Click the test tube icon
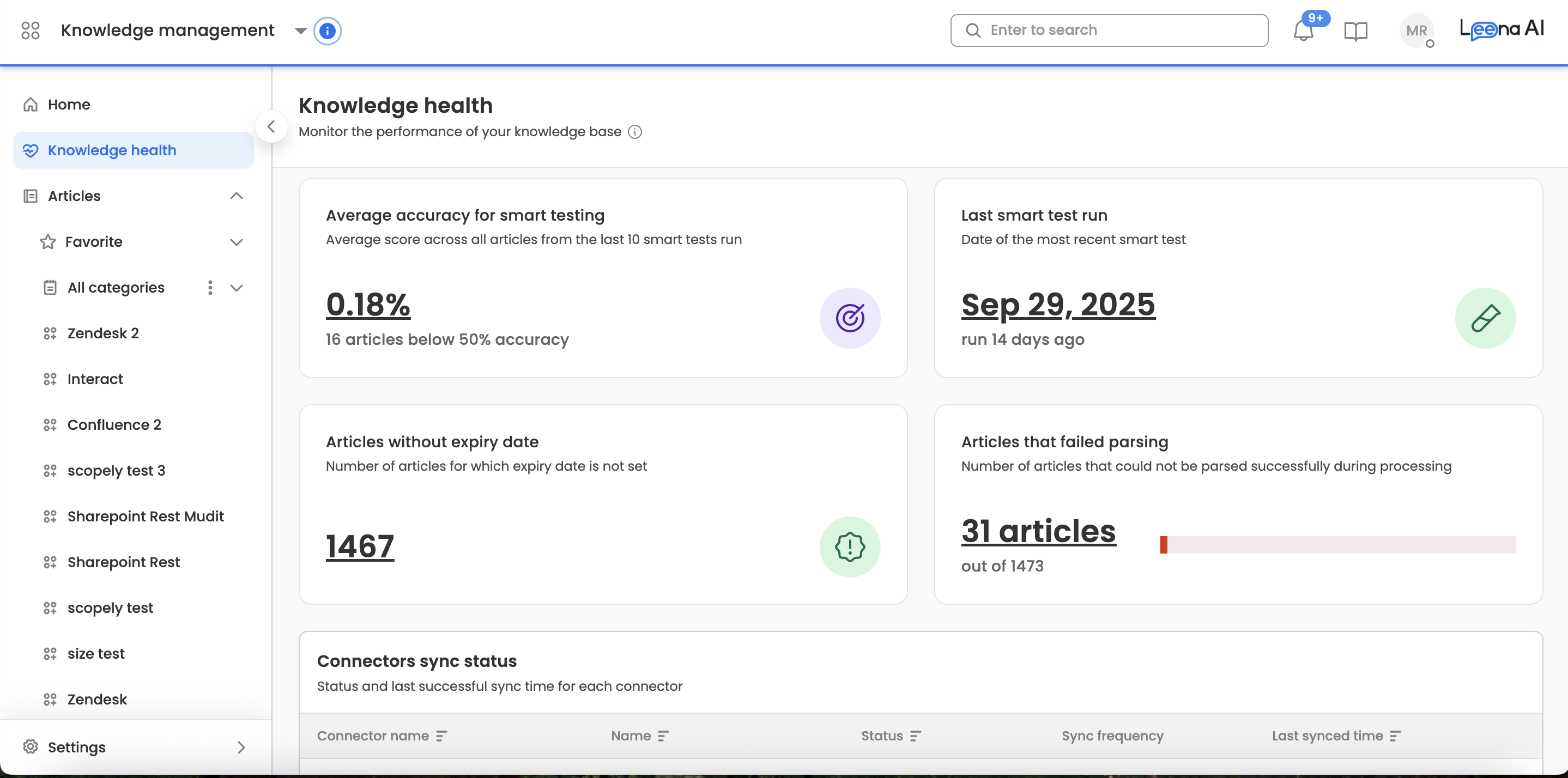1568x778 pixels. (1485, 318)
